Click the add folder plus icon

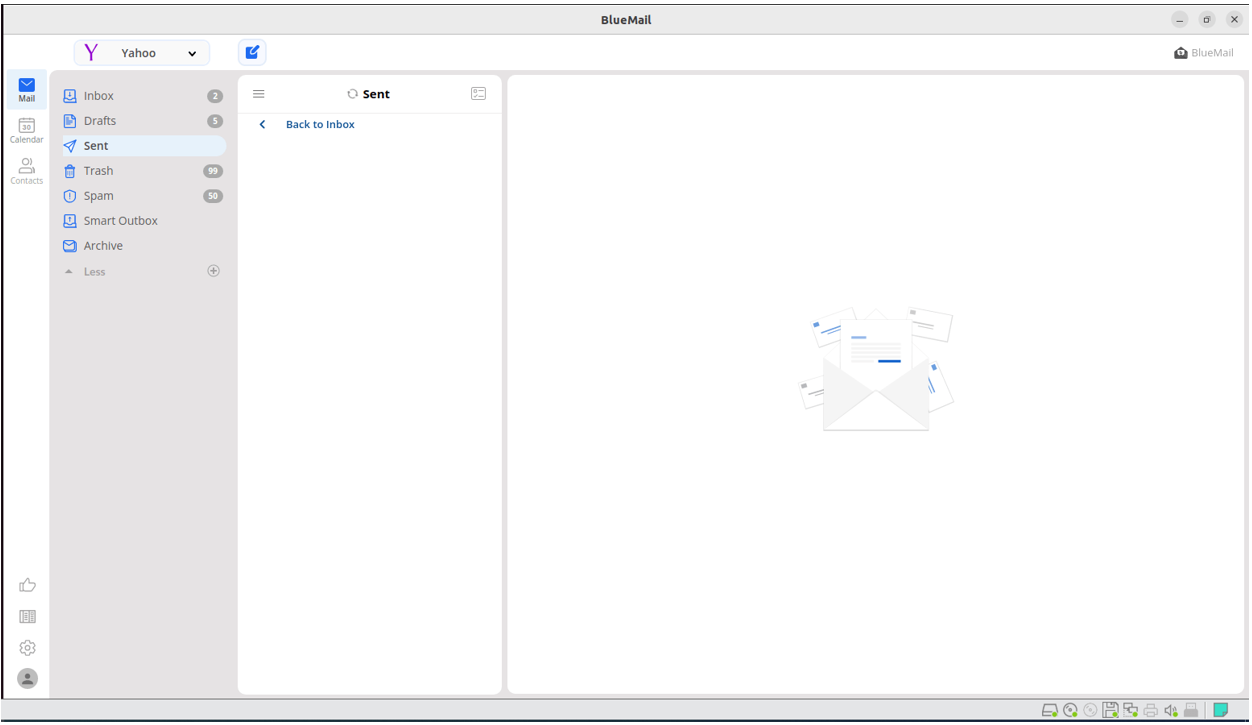(213, 271)
